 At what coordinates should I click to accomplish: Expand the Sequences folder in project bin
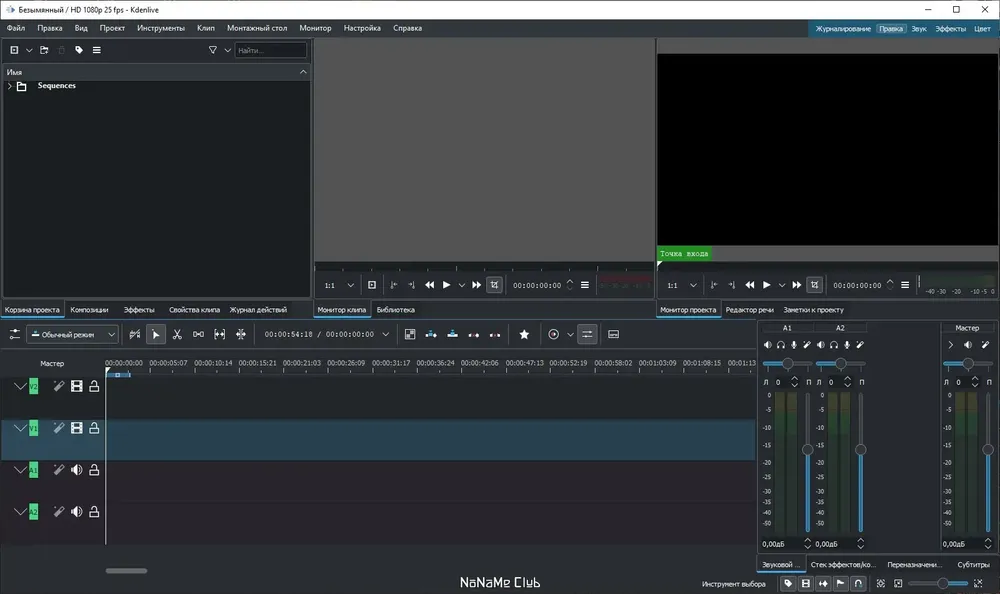(9, 86)
